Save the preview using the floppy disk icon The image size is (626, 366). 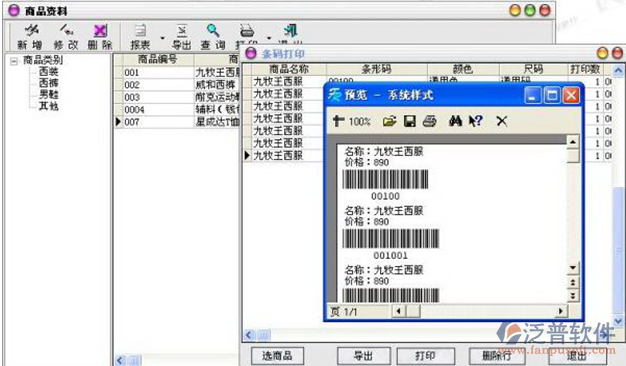(x=410, y=121)
